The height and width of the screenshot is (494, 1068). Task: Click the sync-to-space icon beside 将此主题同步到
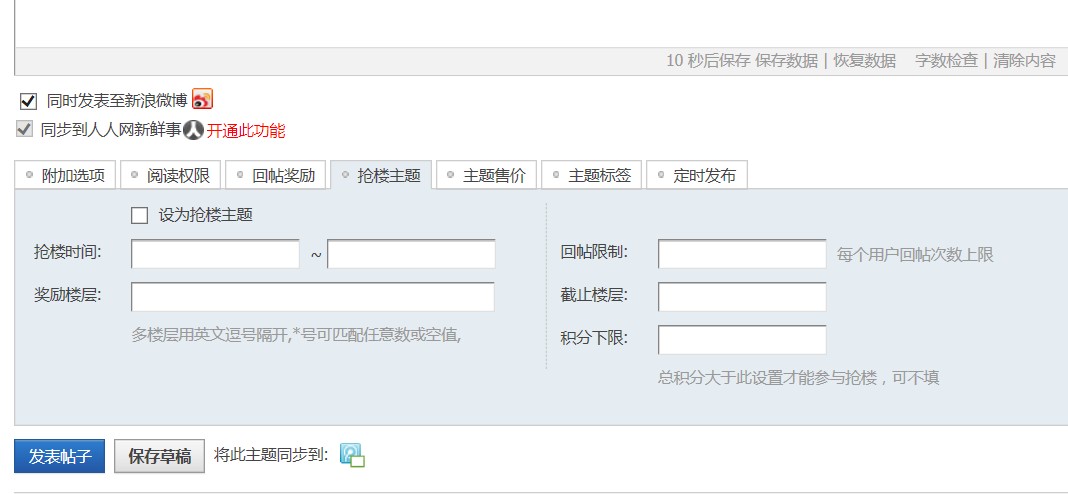352,454
